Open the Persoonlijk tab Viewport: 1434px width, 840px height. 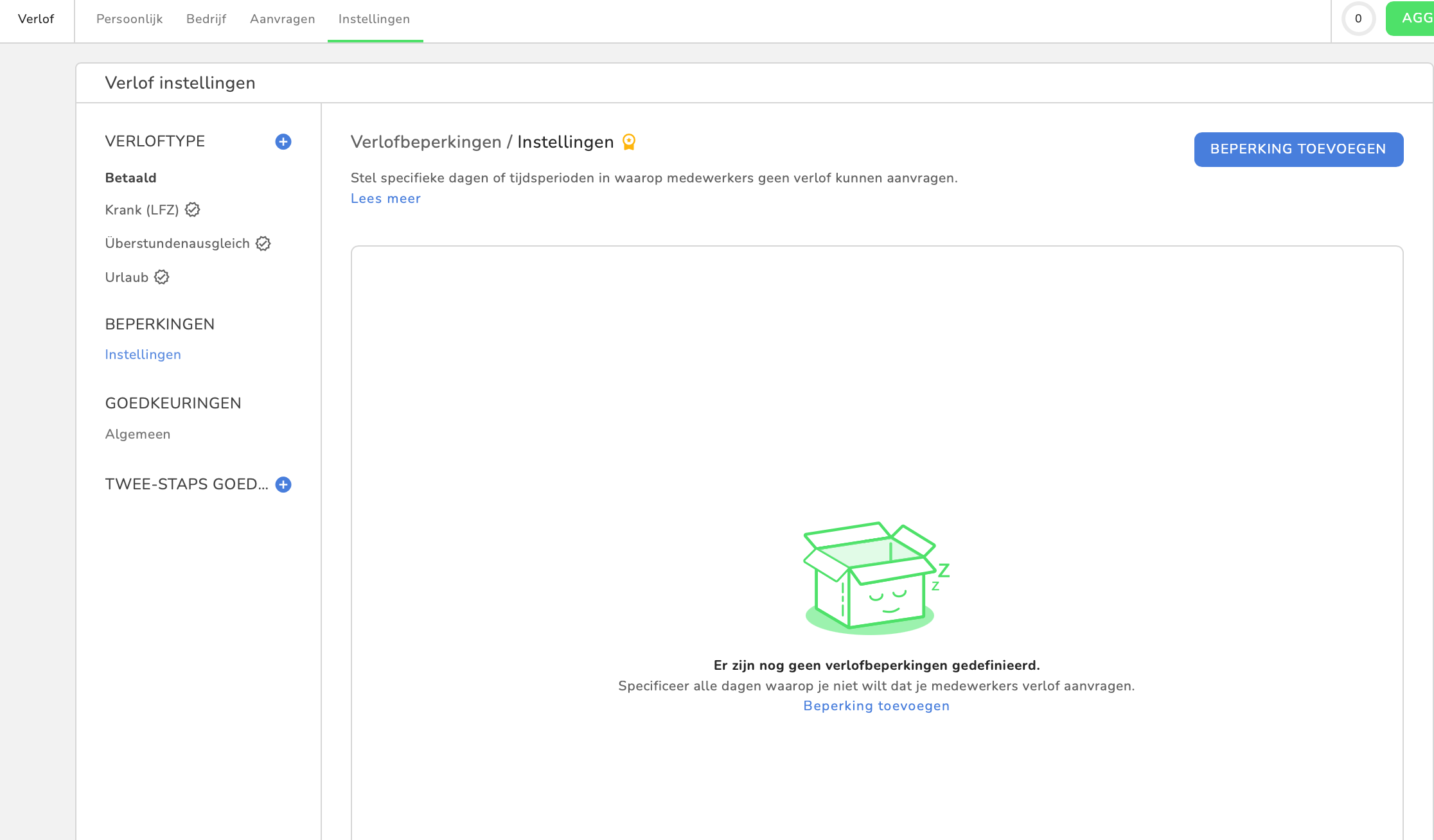129,19
